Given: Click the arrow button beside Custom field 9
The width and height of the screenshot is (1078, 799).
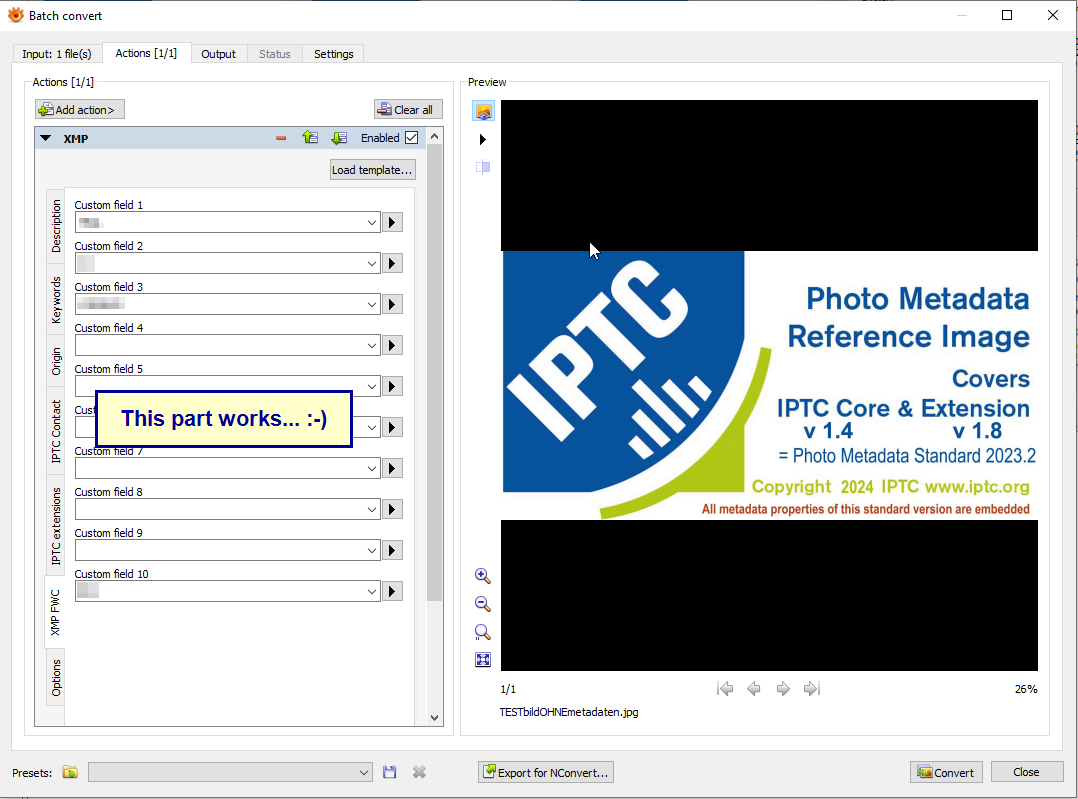Looking at the screenshot, I should pyautogui.click(x=392, y=551).
